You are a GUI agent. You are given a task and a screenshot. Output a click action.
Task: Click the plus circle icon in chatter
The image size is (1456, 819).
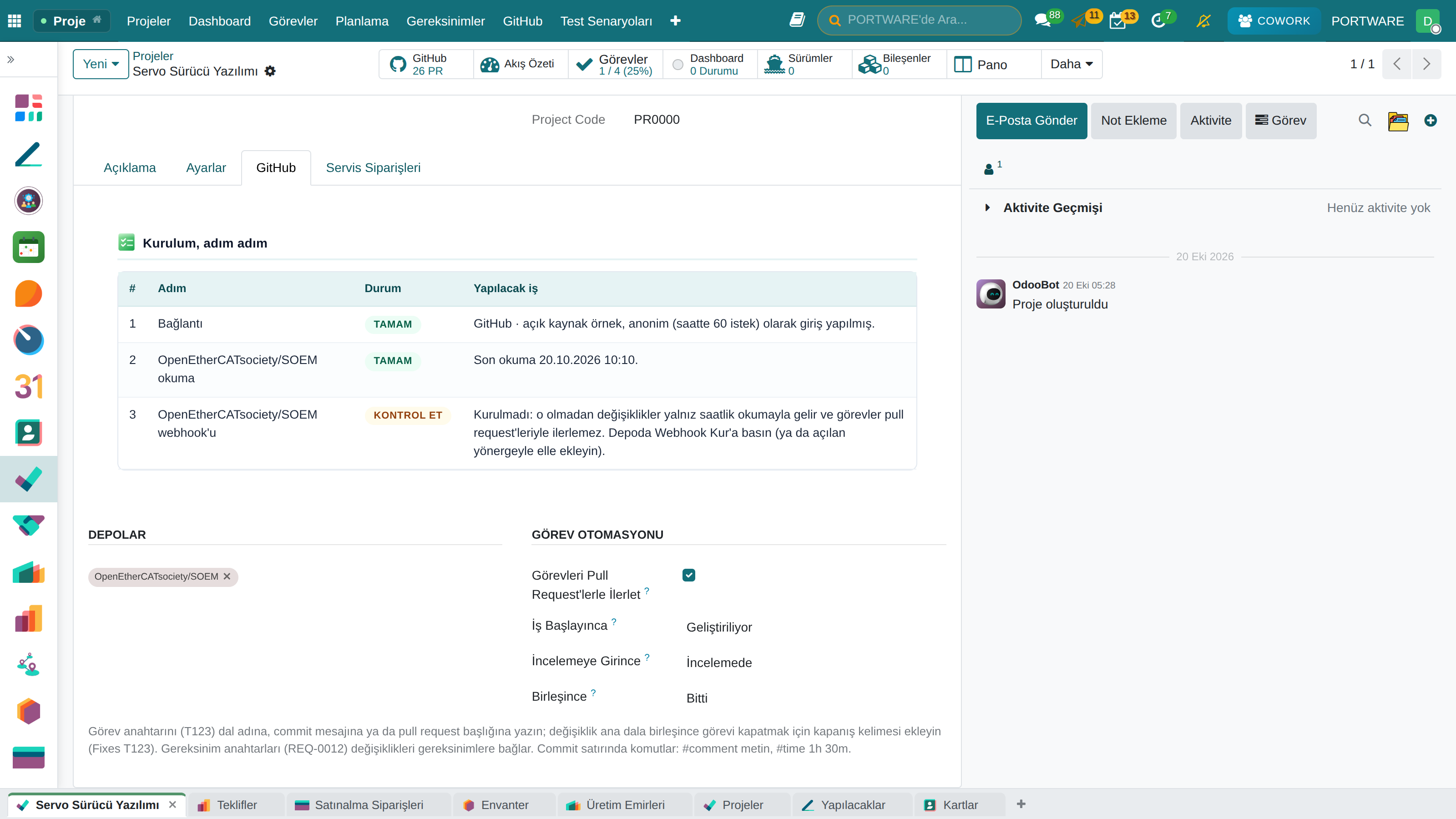pyautogui.click(x=1430, y=121)
